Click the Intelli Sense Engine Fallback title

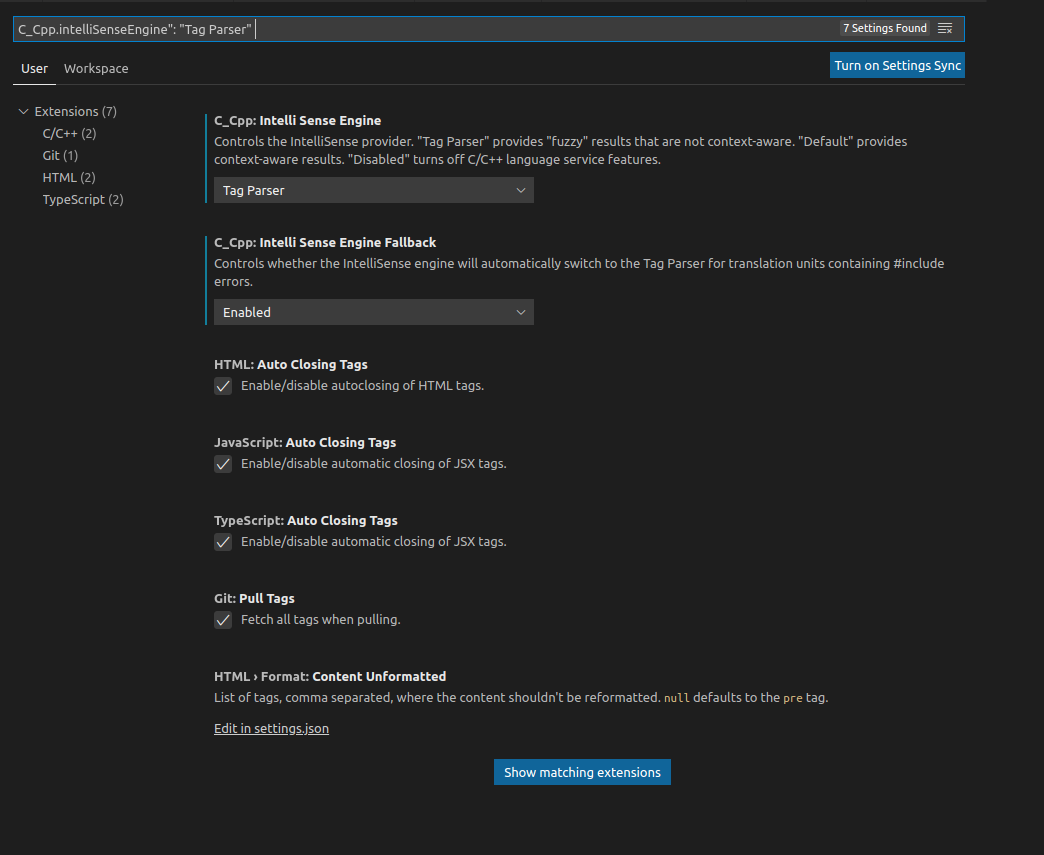pos(325,242)
